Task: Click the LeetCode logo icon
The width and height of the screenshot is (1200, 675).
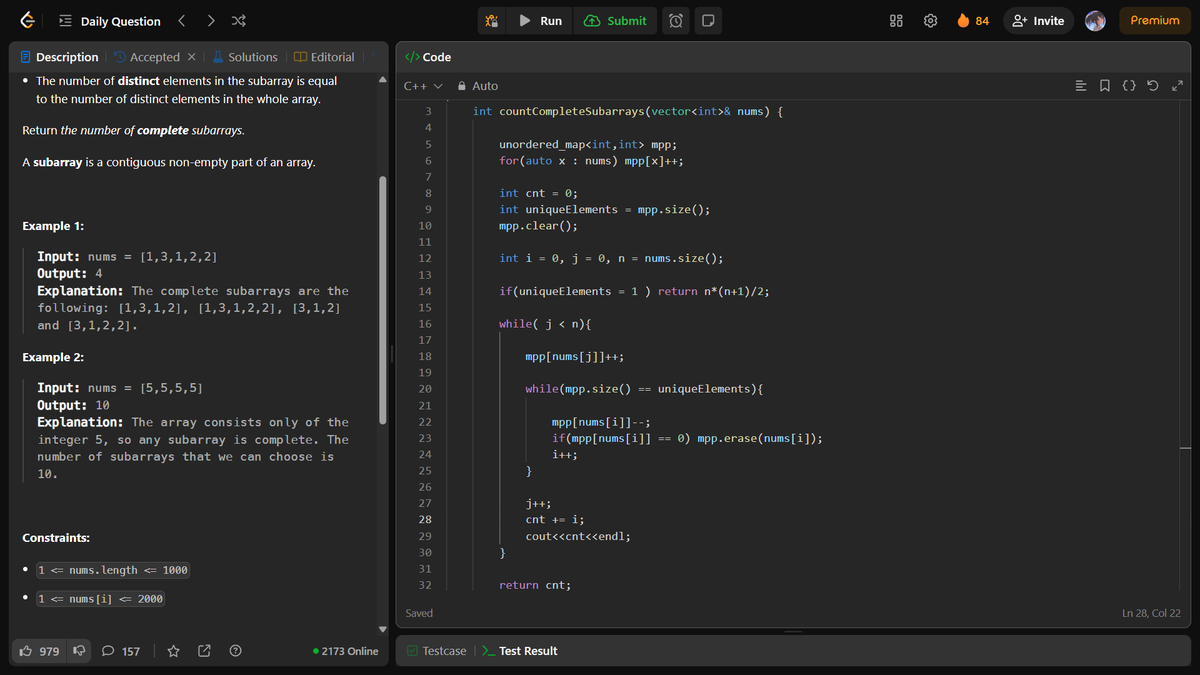Action: click(29, 21)
